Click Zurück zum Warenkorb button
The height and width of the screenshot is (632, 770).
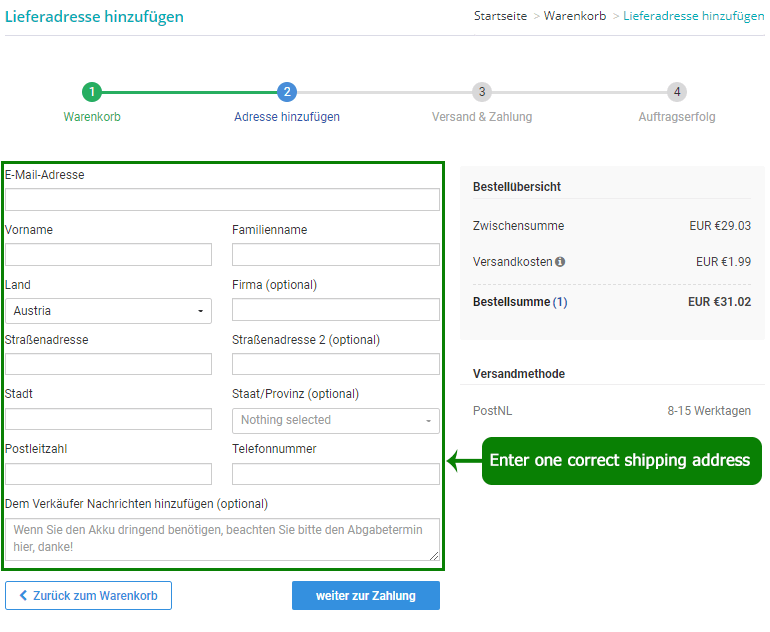coord(88,596)
